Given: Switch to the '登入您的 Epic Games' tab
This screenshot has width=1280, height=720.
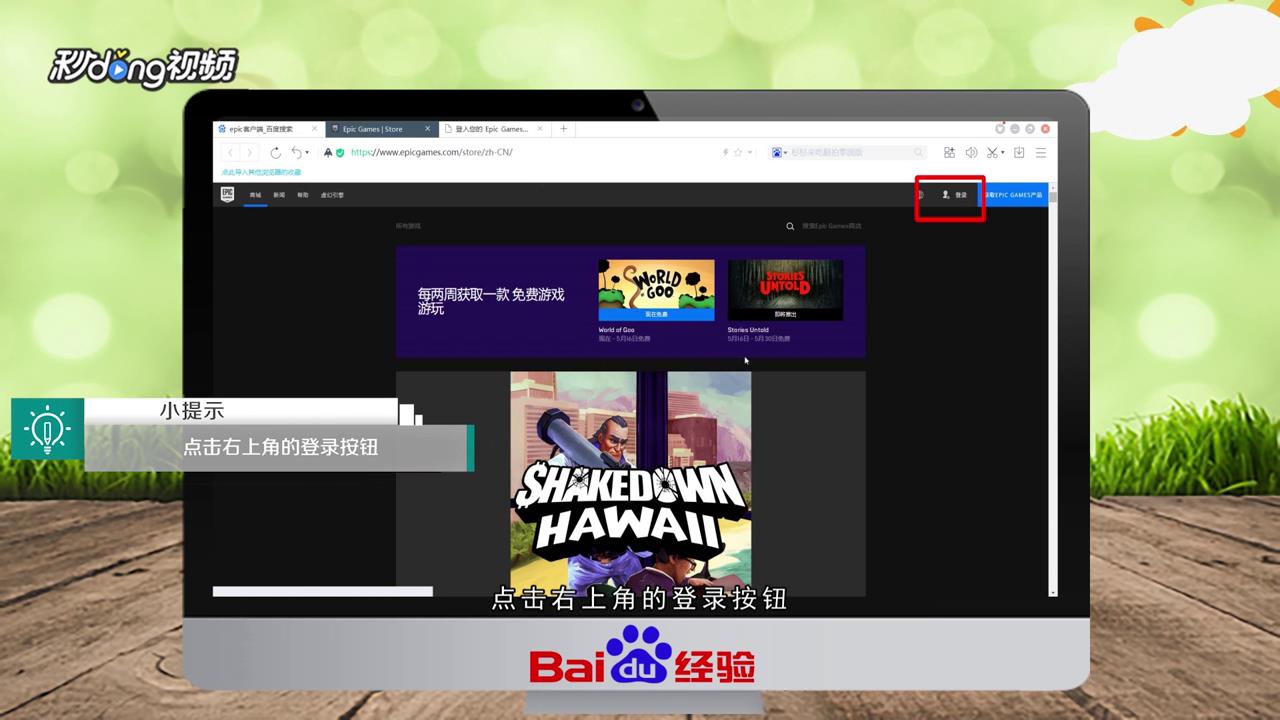Looking at the screenshot, I should 495,129.
